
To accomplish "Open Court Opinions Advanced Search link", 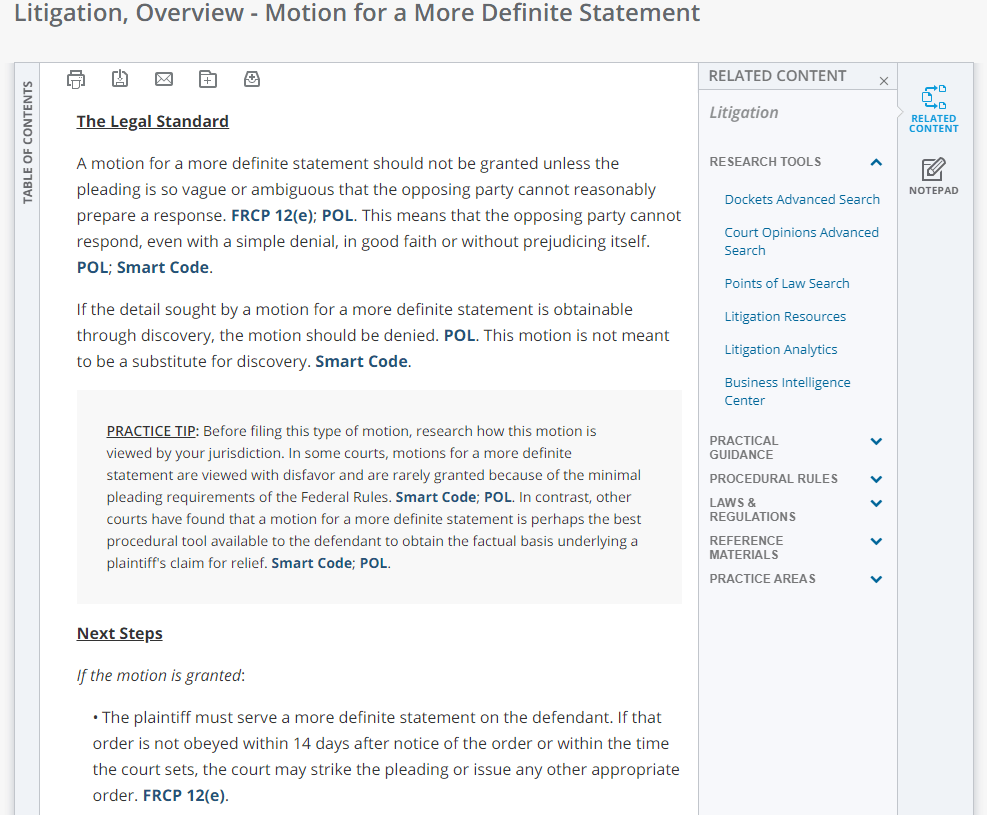I will (x=801, y=241).
